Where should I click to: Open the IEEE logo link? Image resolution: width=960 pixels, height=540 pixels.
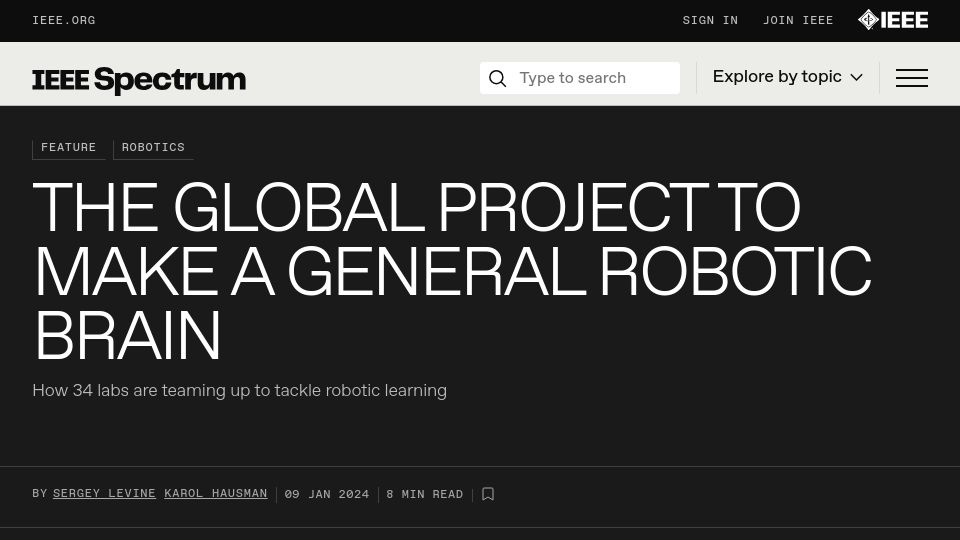click(x=893, y=20)
